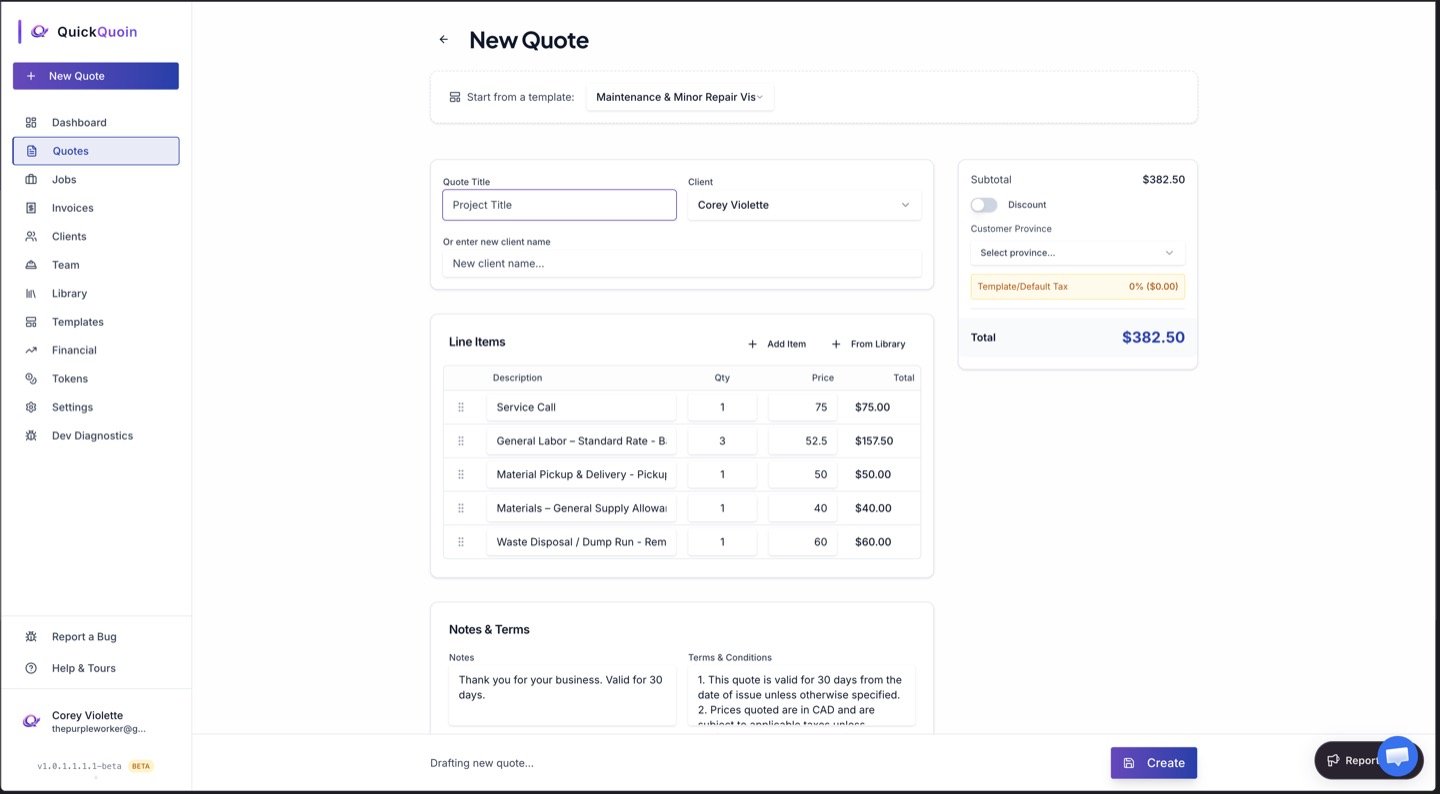Click the Create button
The width and height of the screenshot is (1440, 794).
pyautogui.click(x=1154, y=763)
